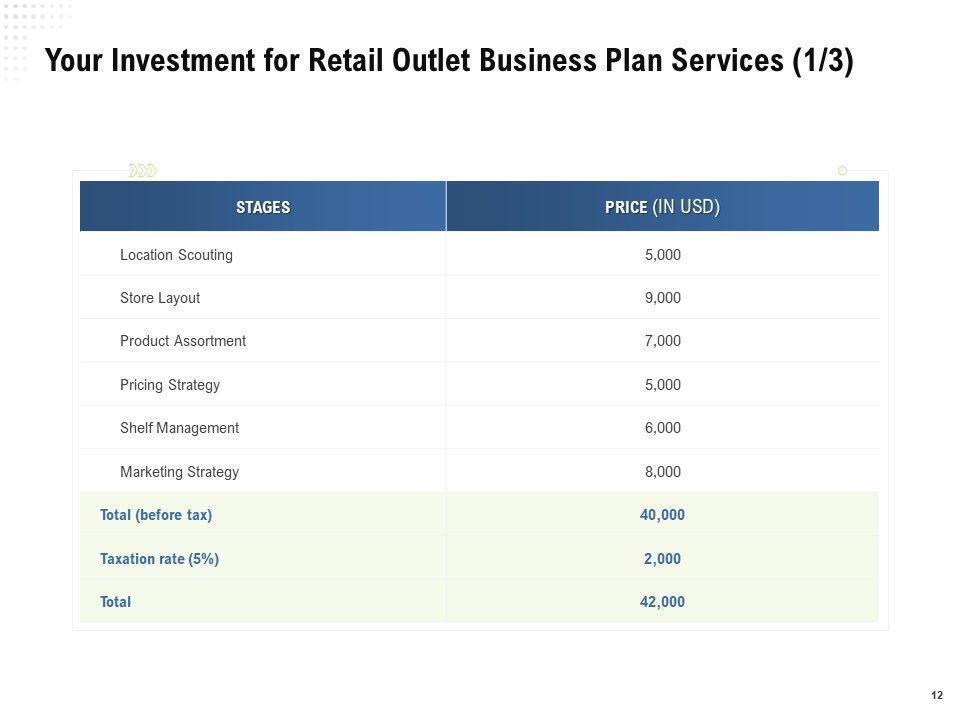
Task: Click the small circle icon above table
Action: pyautogui.click(x=842, y=171)
